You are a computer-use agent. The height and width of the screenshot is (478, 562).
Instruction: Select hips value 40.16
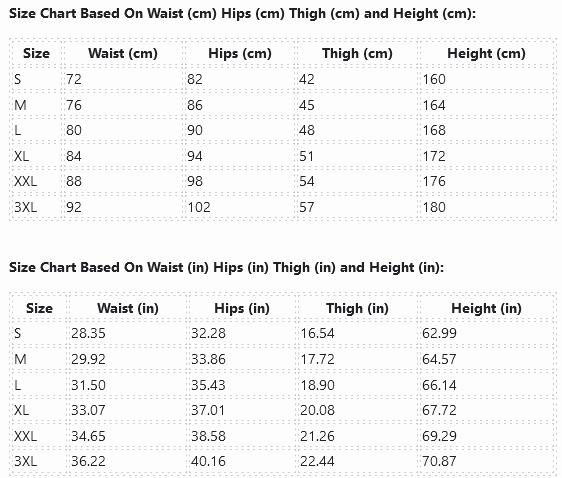pyautogui.click(x=208, y=461)
